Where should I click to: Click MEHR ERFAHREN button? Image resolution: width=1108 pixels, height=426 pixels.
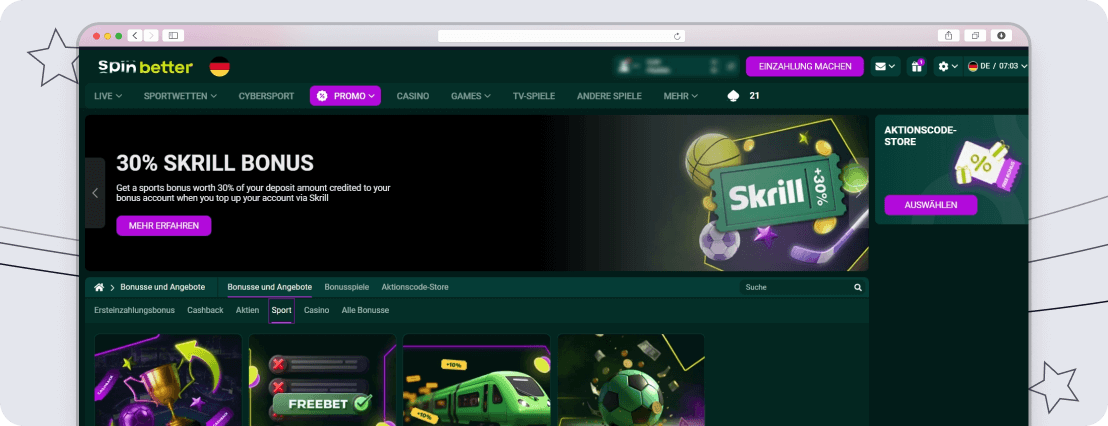click(164, 226)
